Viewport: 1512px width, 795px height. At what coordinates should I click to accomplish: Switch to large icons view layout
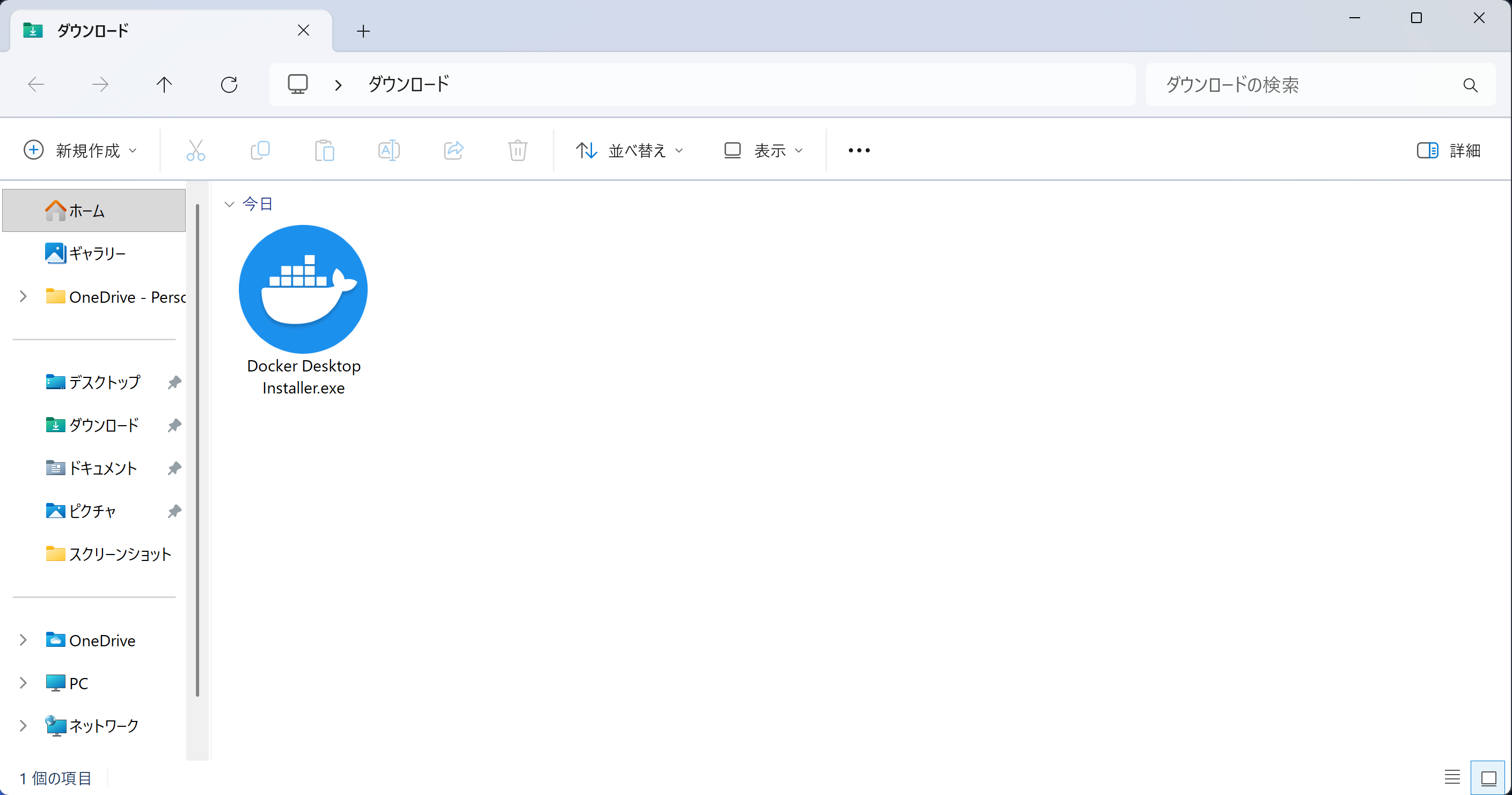(x=1488, y=777)
